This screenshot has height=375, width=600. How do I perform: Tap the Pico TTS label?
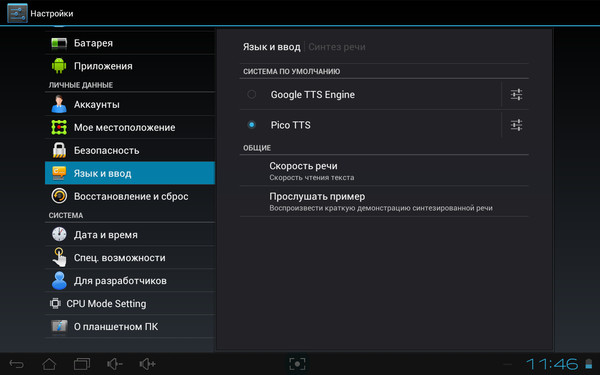click(290, 125)
